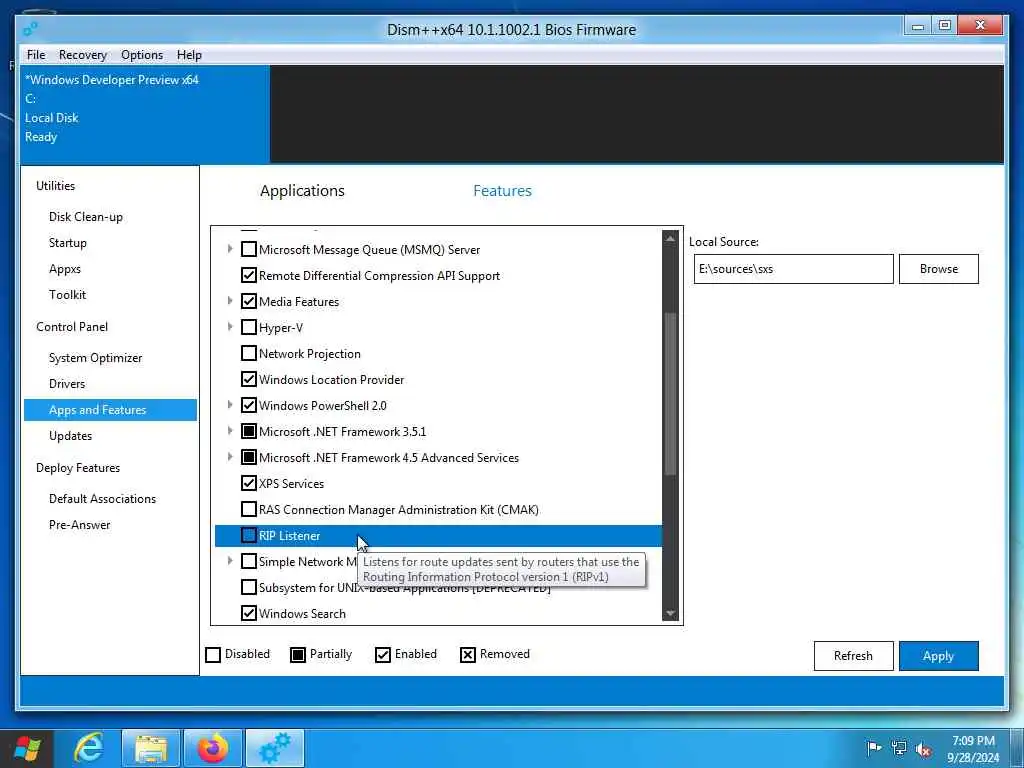Click the XPS Services feature label
The width and height of the screenshot is (1024, 768).
(x=291, y=483)
